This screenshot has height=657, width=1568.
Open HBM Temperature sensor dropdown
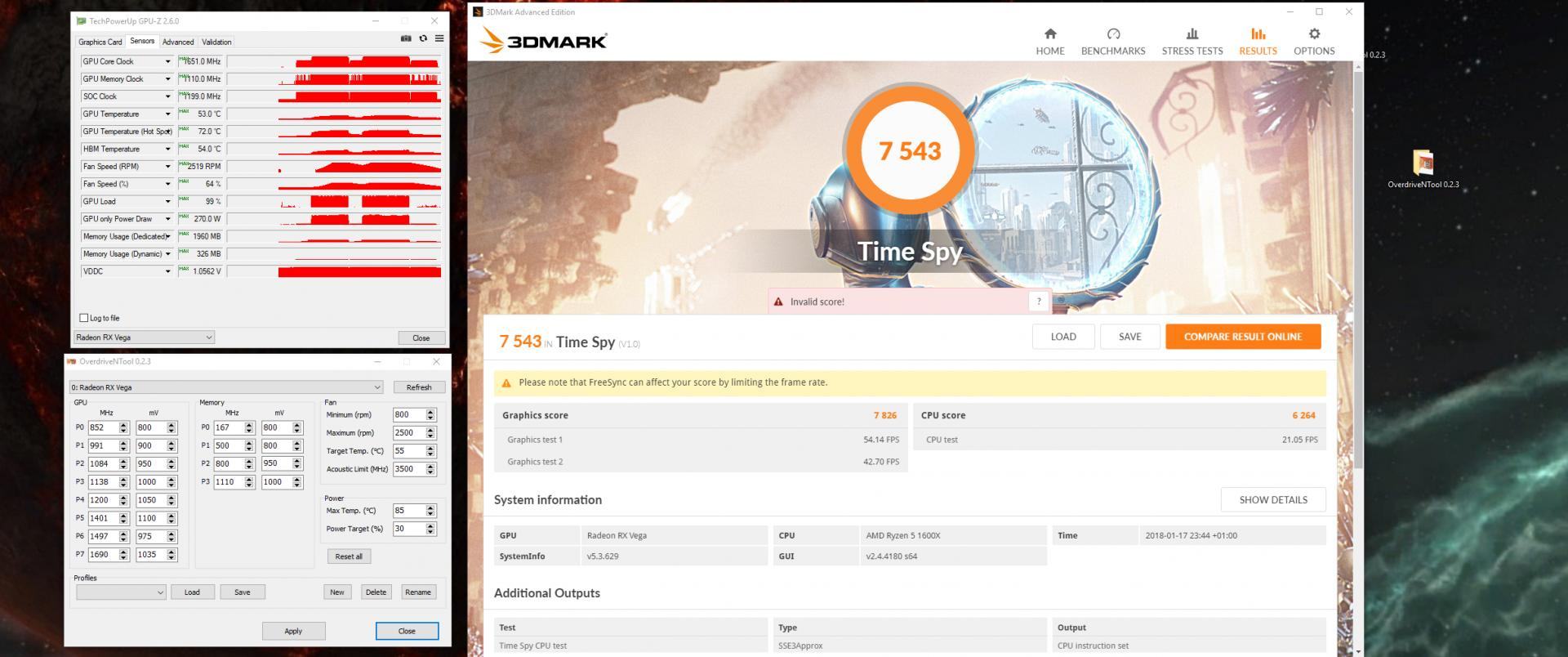[x=168, y=149]
